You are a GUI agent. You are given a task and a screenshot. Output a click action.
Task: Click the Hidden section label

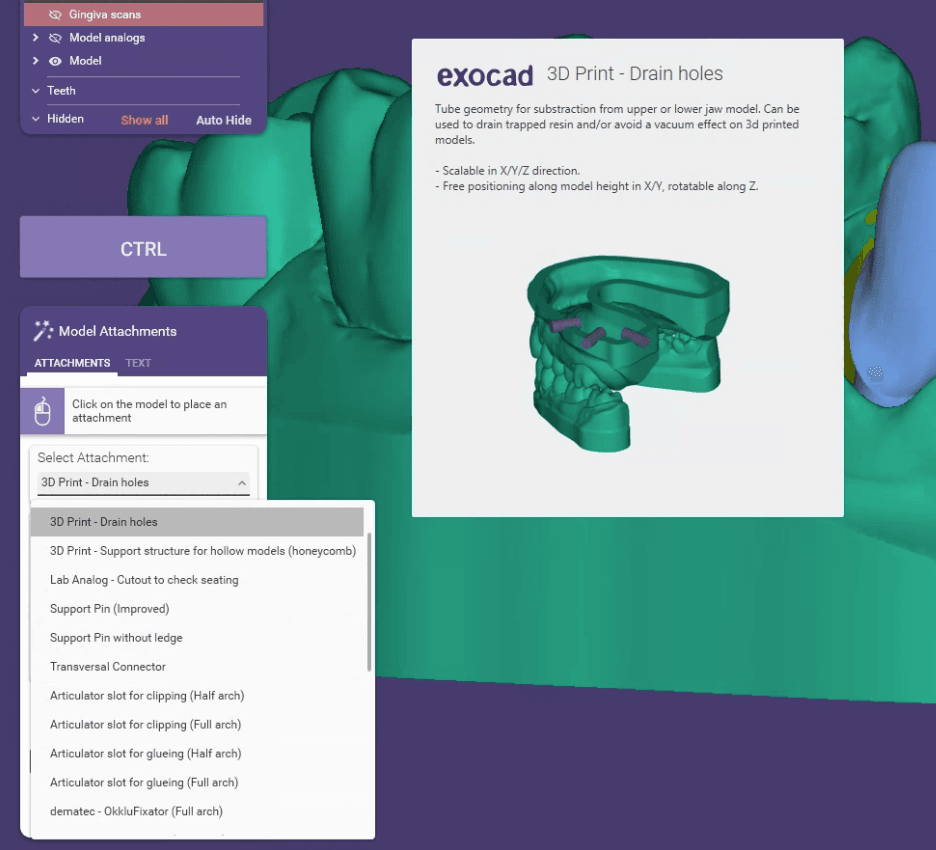tap(65, 119)
